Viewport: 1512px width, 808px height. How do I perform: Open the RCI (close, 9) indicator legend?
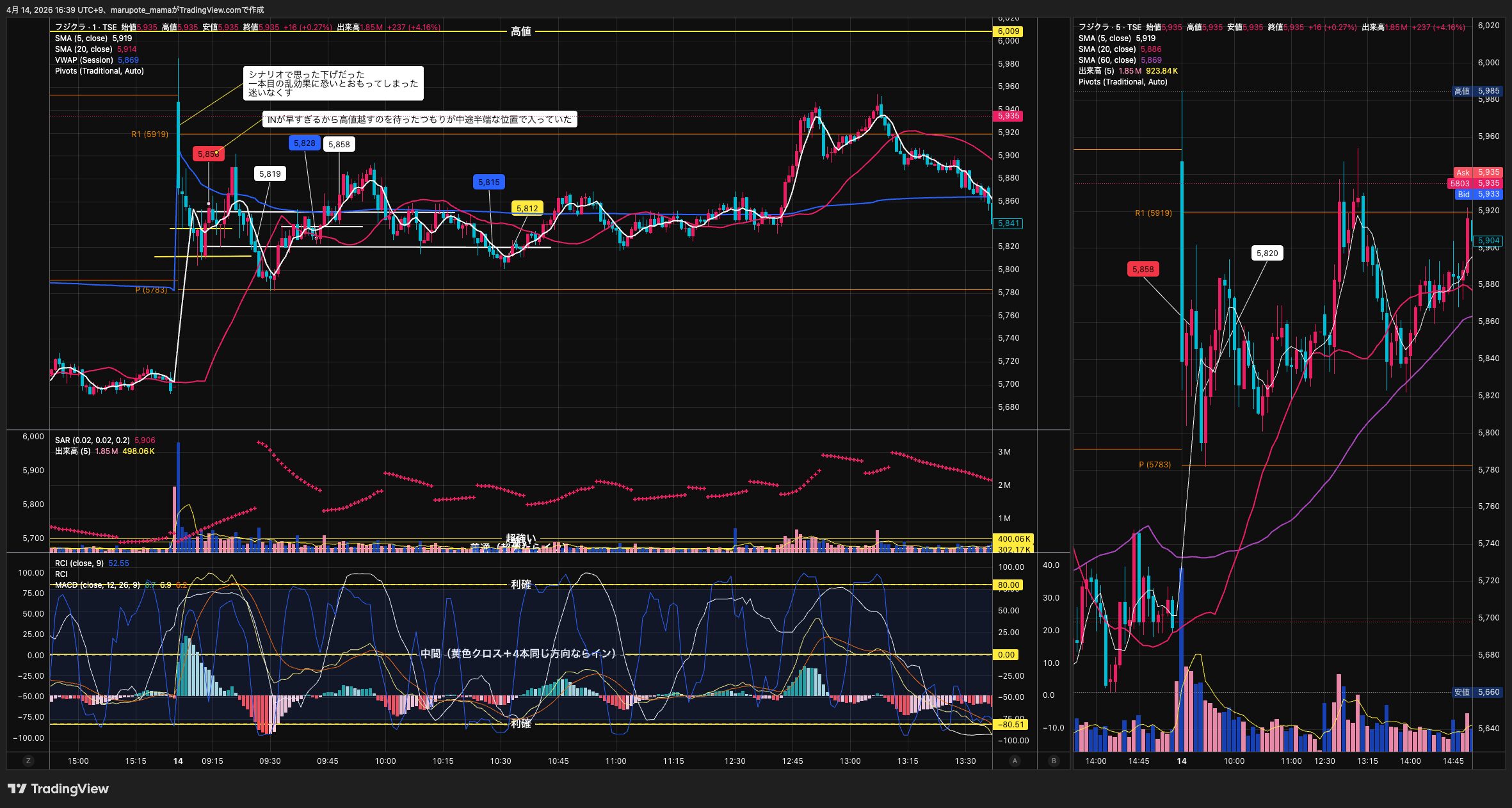(x=79, y=563)
